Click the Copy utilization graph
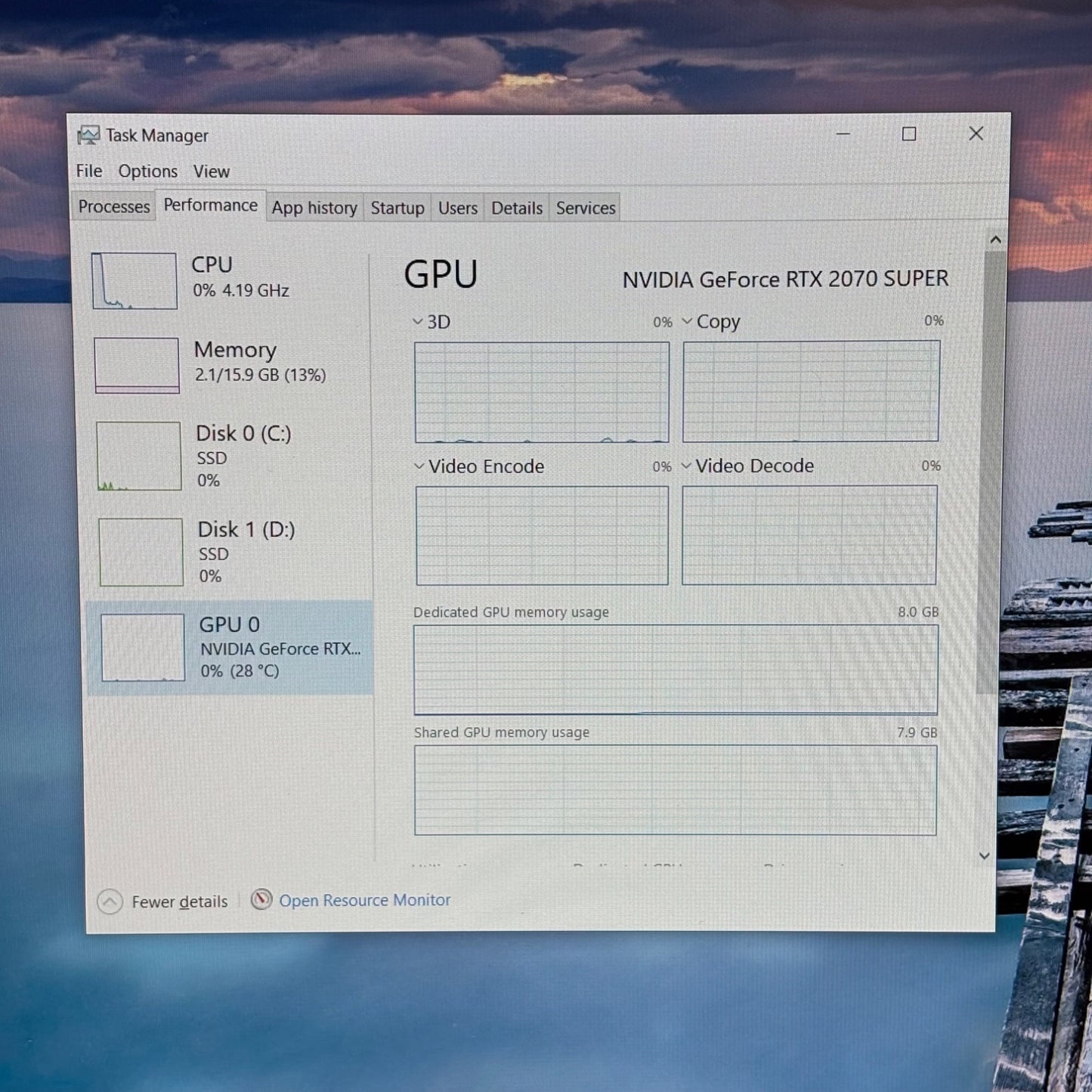 coord(811,391)
